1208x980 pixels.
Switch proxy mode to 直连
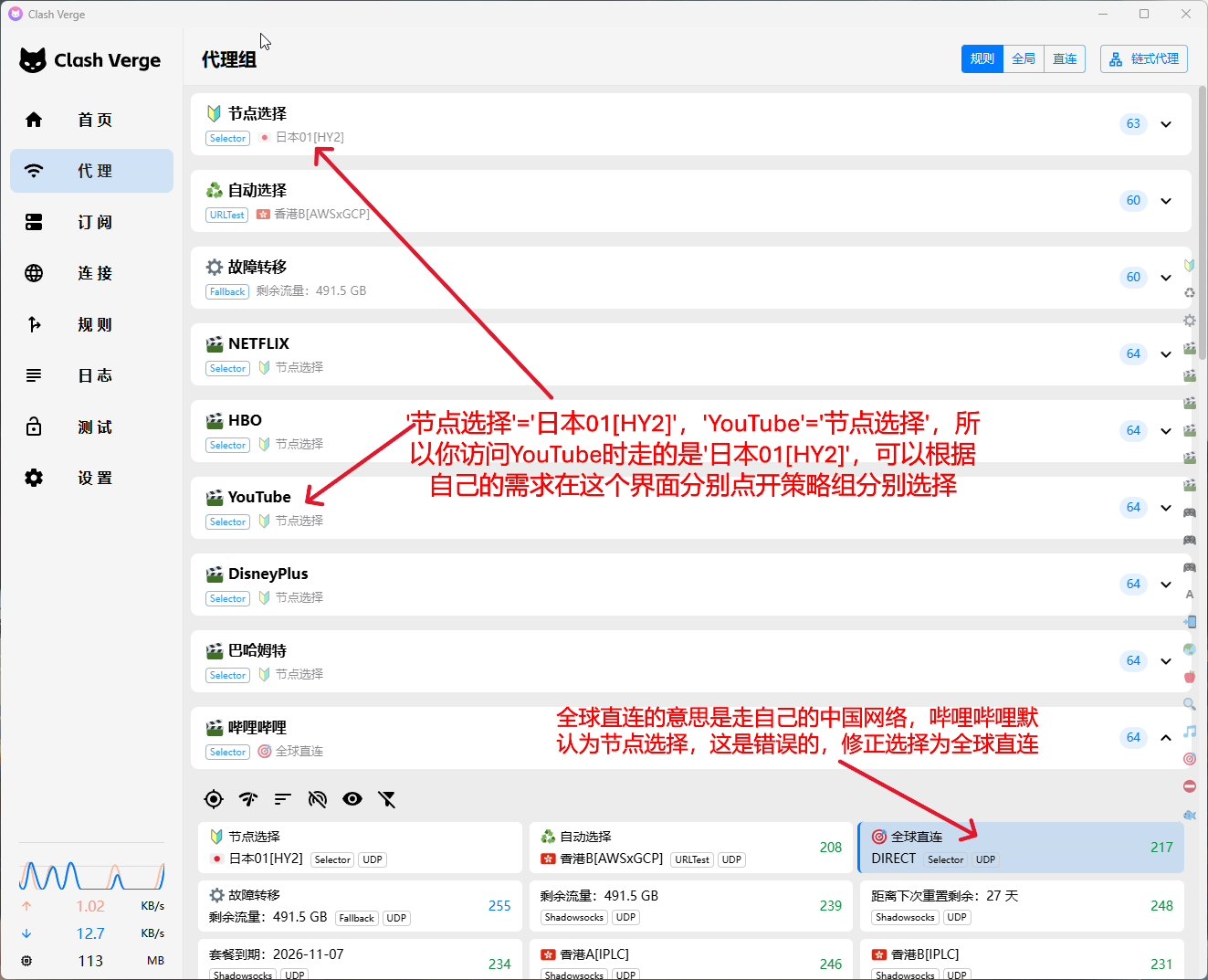[1065, 58]
